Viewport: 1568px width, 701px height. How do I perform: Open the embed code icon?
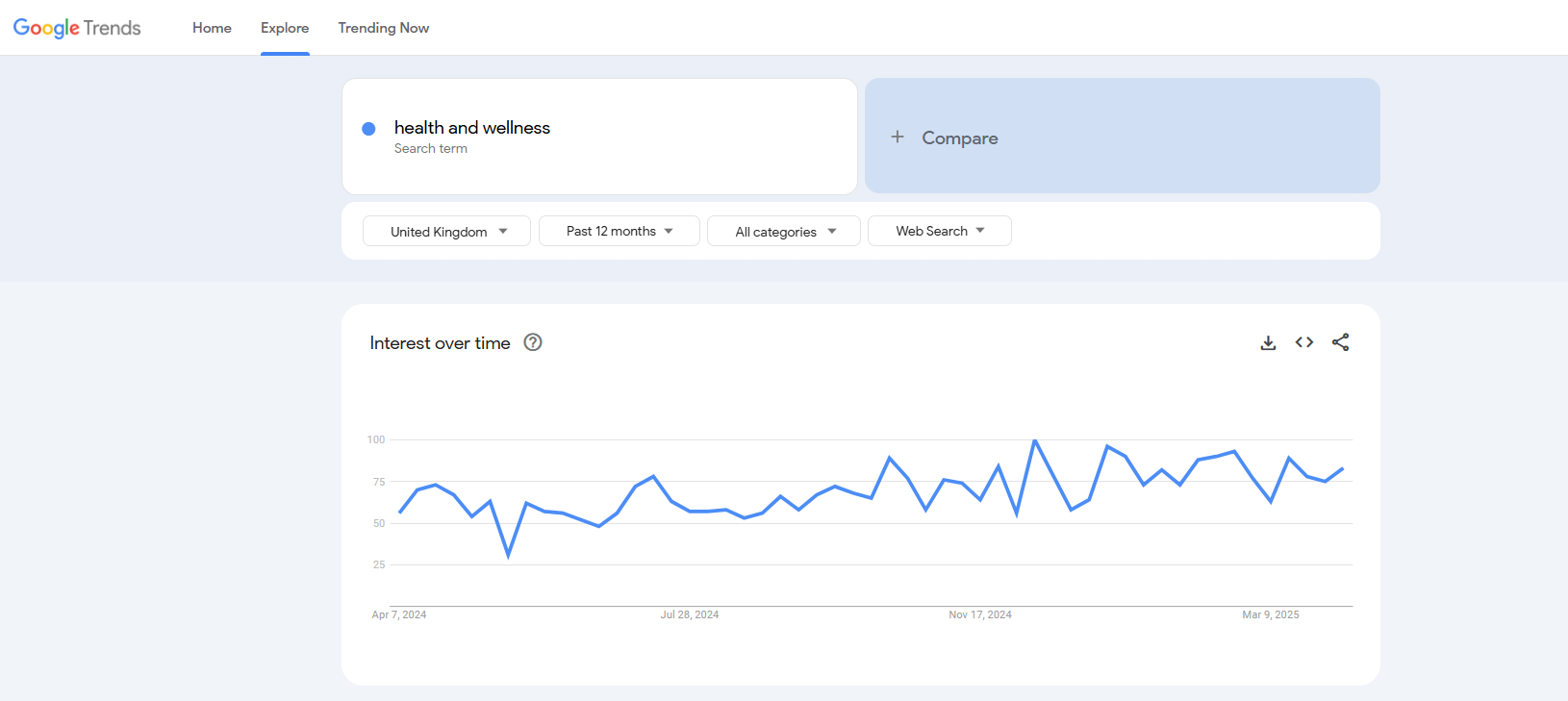(1304, 342)
